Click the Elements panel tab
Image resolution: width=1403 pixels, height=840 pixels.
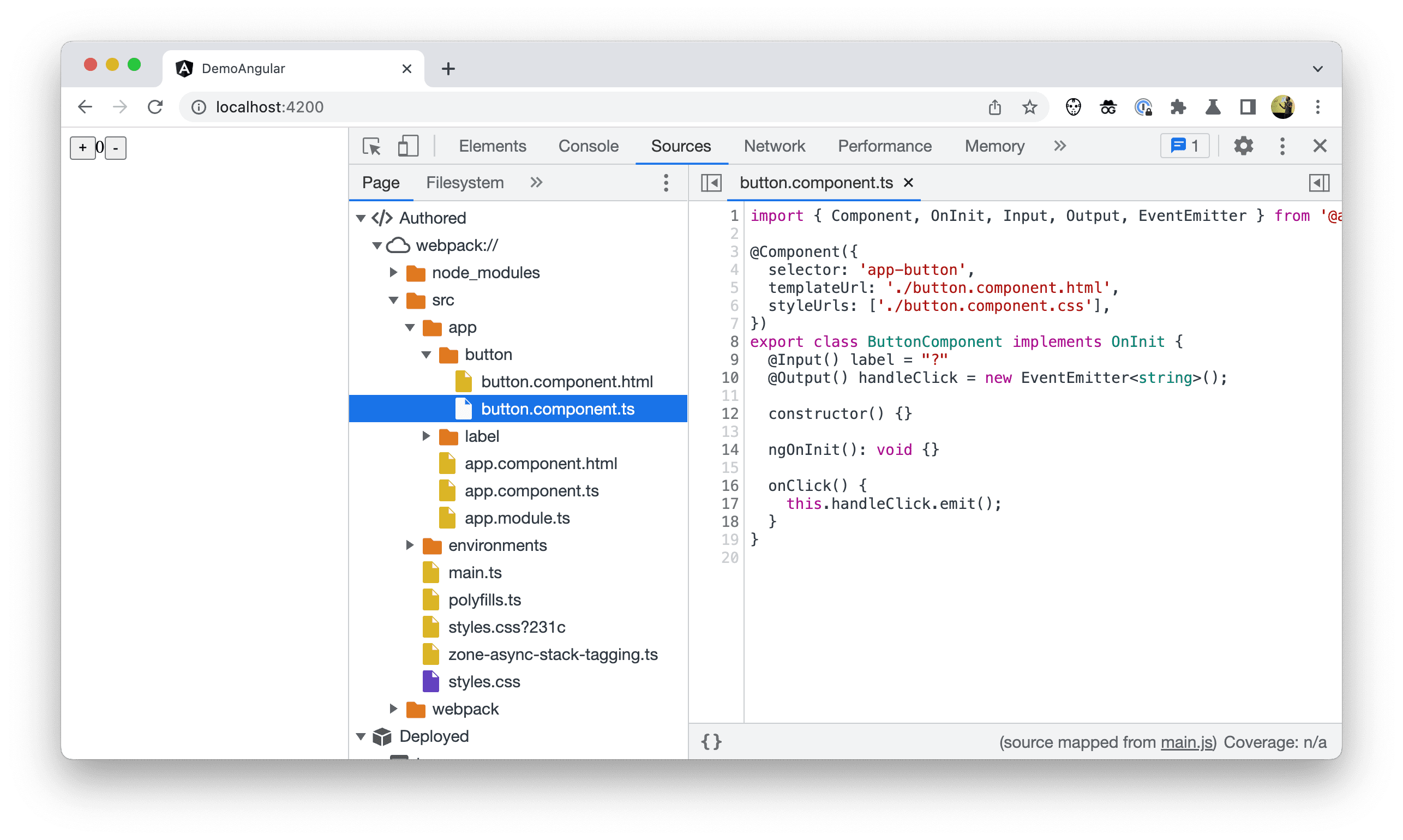click(x=493, y=146)
